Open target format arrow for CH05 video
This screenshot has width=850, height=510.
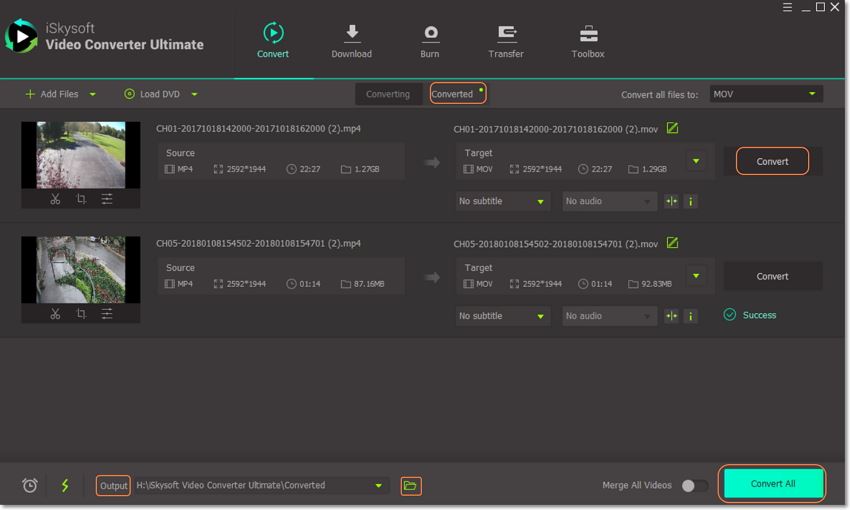(x=696, y=276)
